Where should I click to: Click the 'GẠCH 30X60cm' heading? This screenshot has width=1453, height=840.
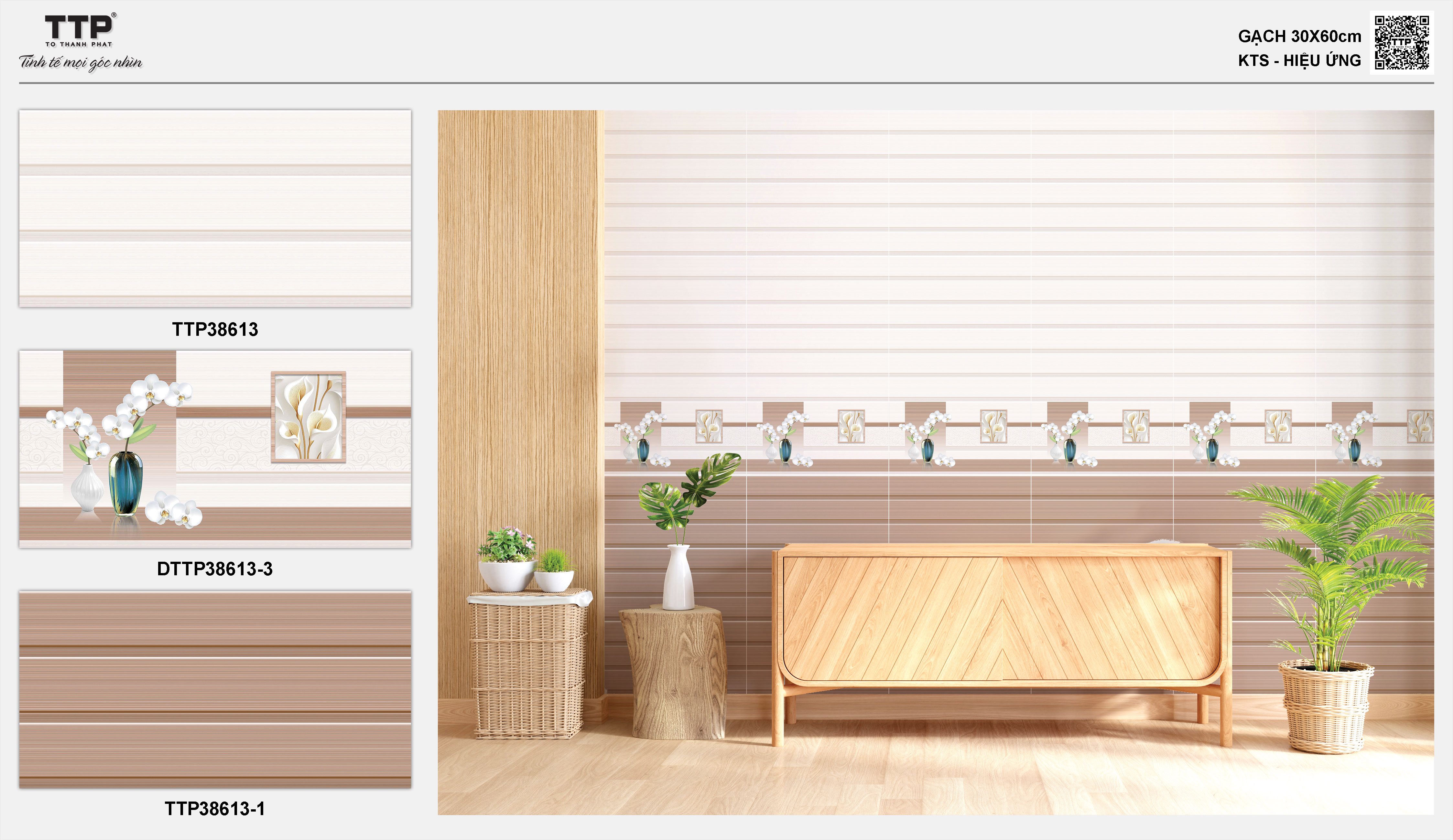pyautogui.click(x=1300, y=36)
